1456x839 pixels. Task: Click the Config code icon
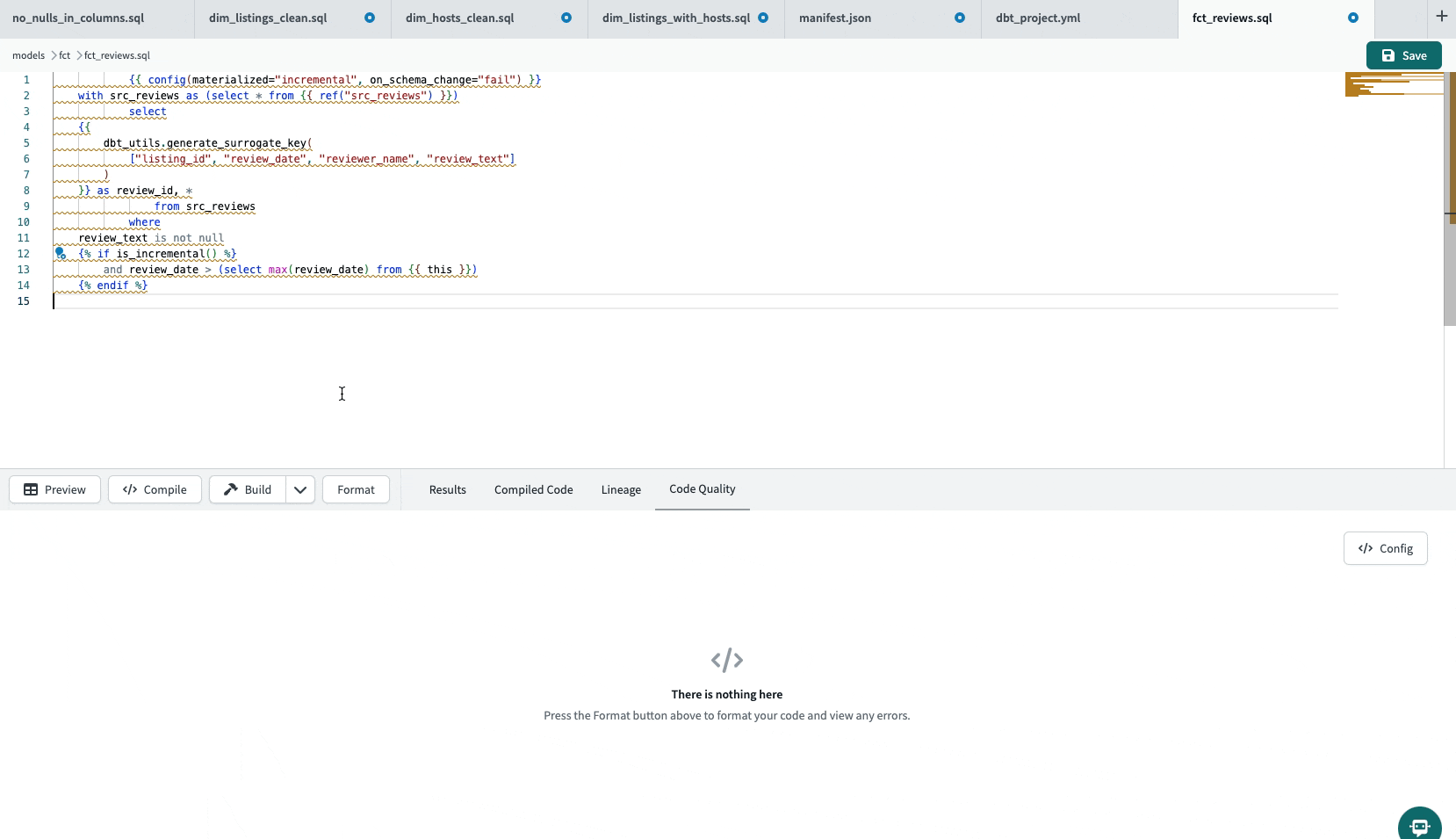tap(1366, 548)
